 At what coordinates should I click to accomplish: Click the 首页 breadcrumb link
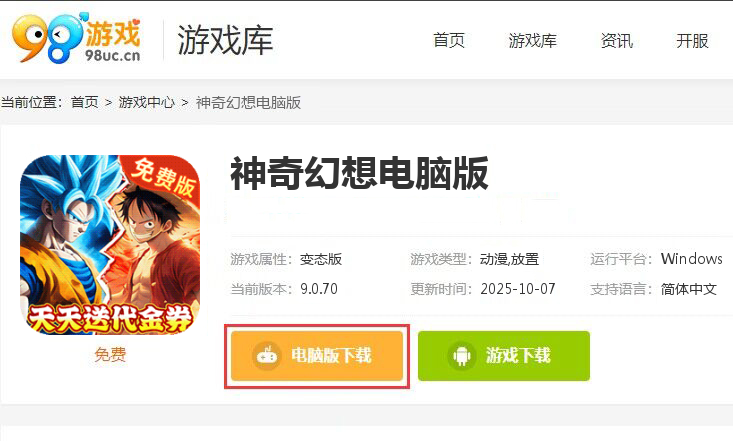[x=85, y=102]
